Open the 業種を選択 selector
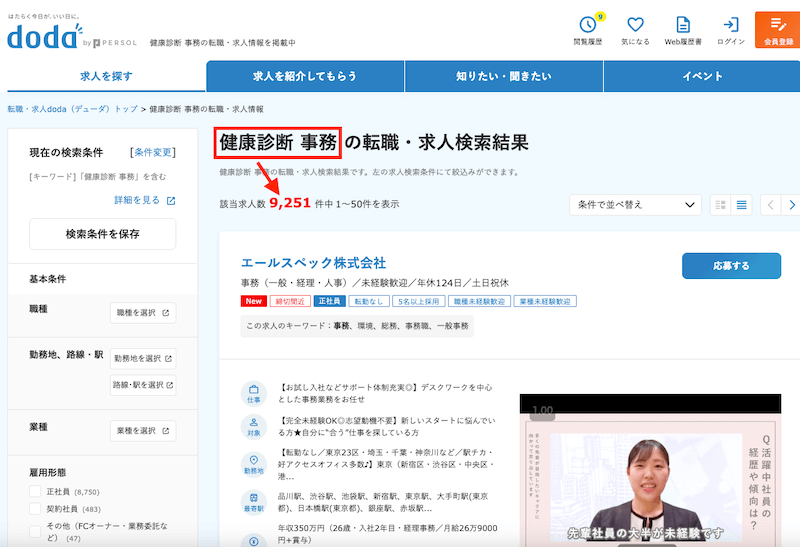 [x=143, y=431]
